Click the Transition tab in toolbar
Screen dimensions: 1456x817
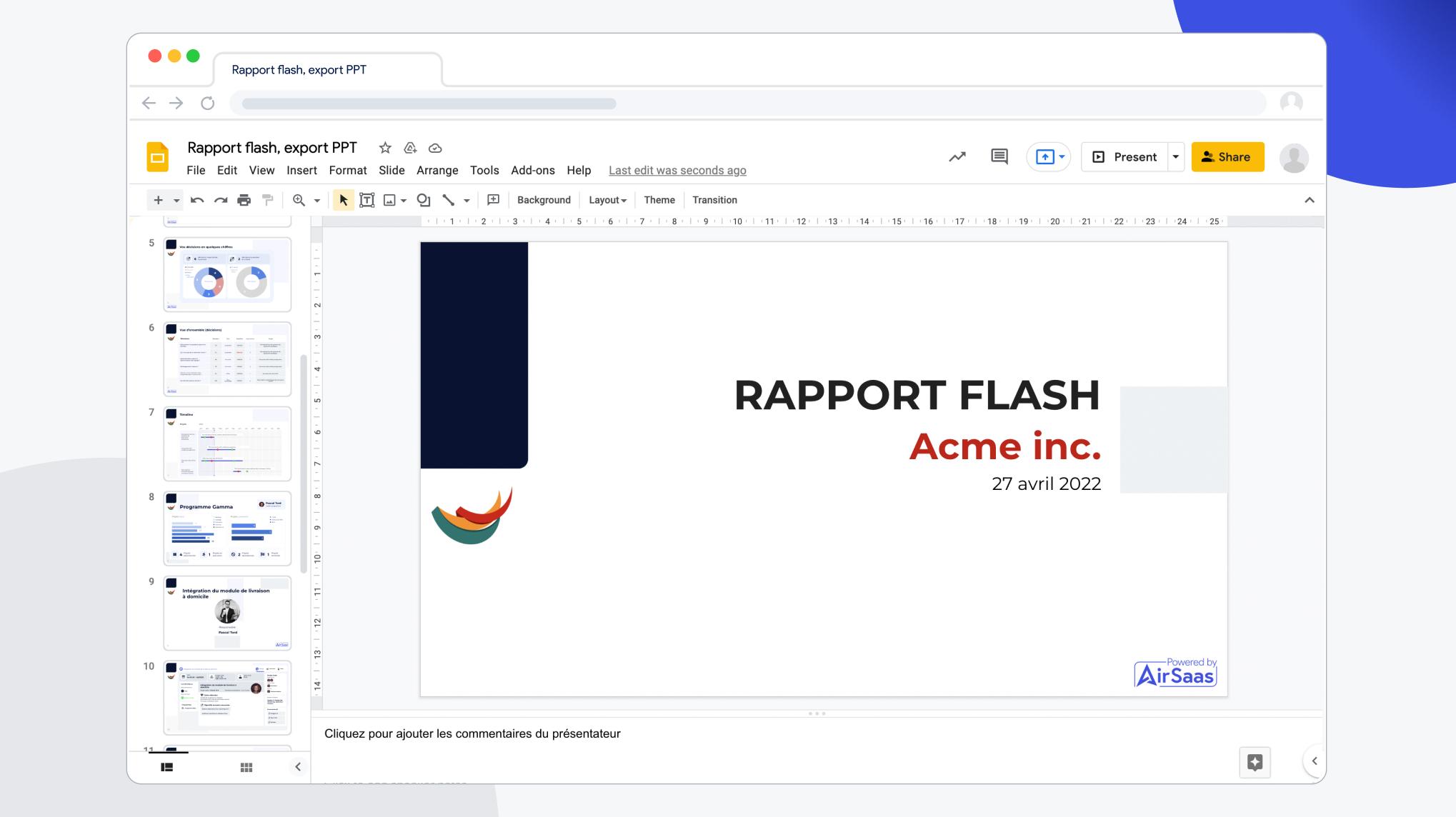715,199
